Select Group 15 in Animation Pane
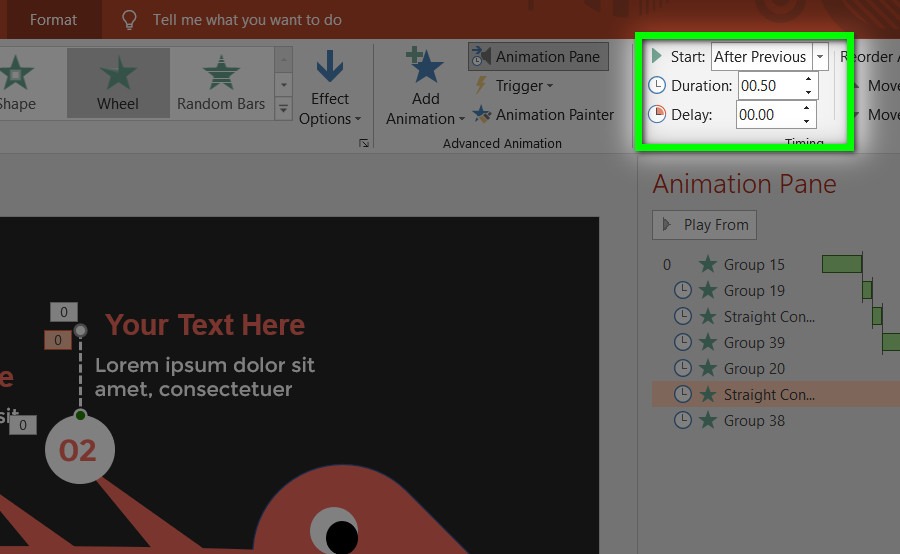This screenshot has height=554, width=900. coord(754,265)
